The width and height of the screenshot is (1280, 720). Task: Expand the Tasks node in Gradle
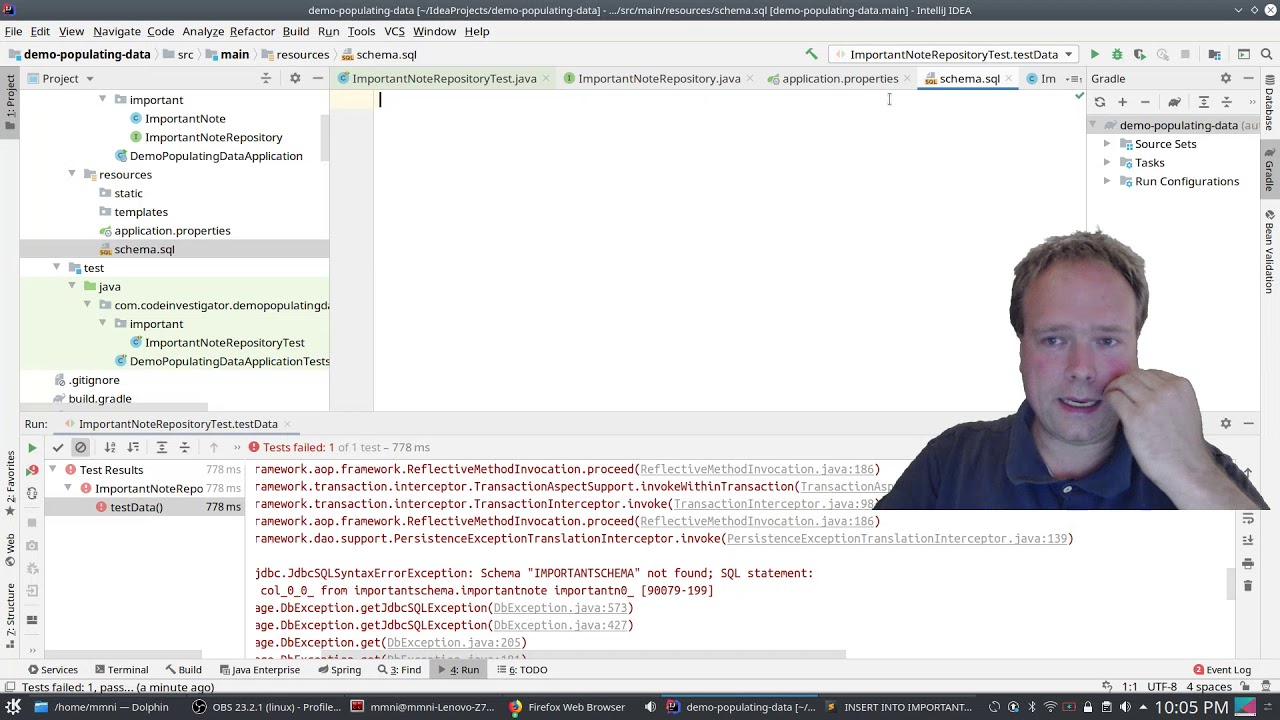click(x=1107, y=163)
